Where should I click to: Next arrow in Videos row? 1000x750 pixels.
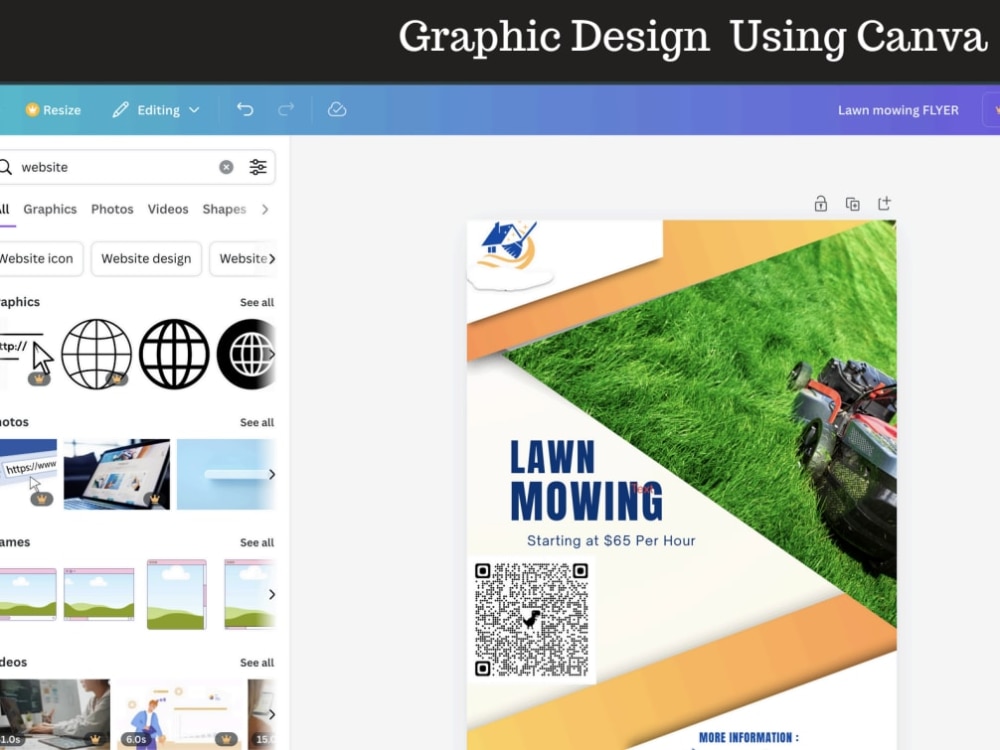point(272,714)
